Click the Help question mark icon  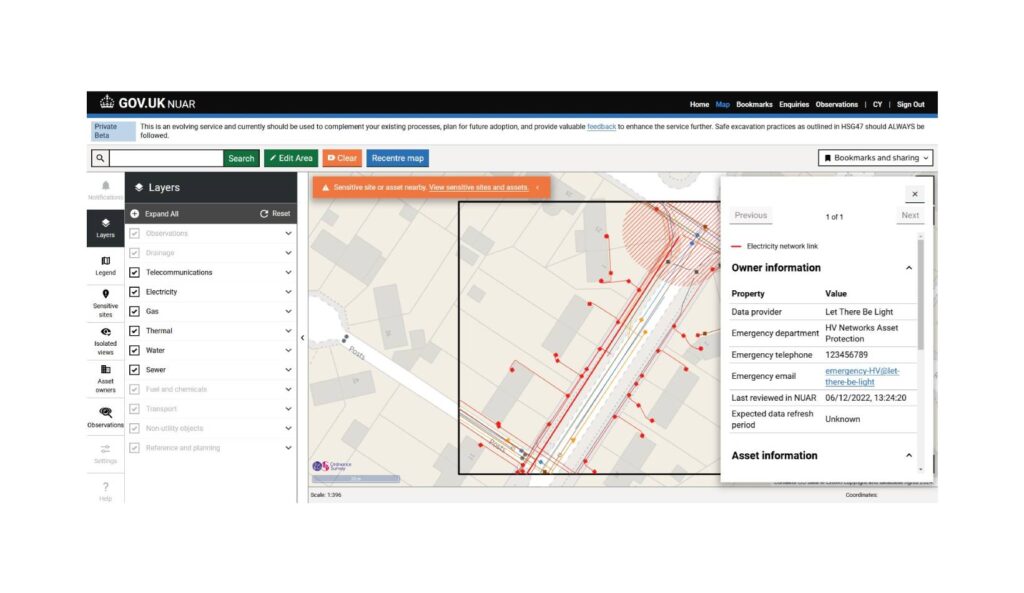point(105,487)
